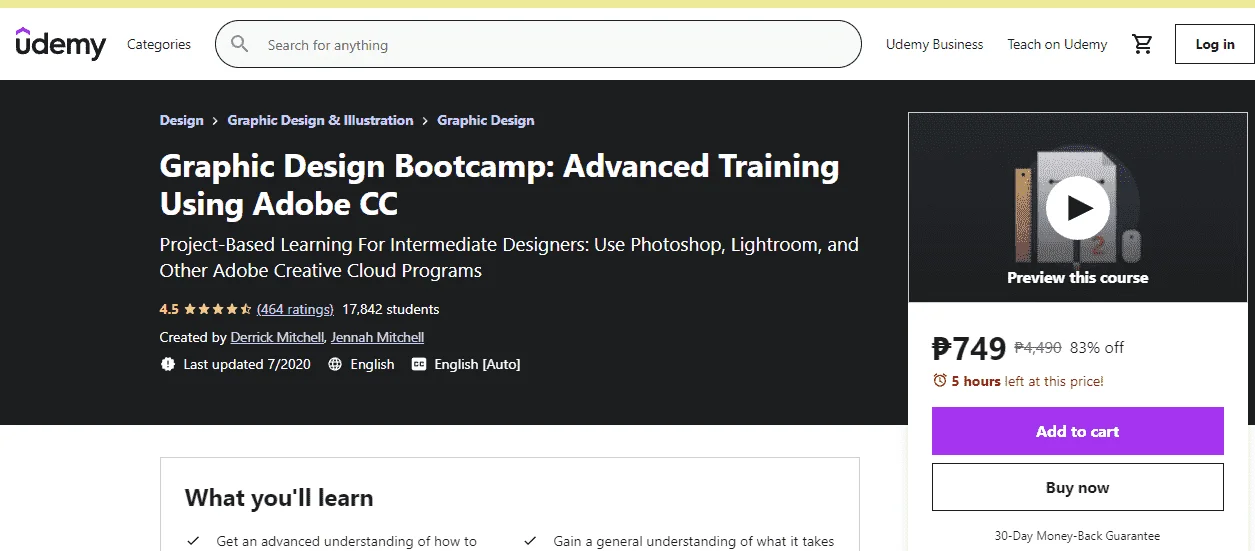Click the closed captions icon

click(x=419, y=364)
